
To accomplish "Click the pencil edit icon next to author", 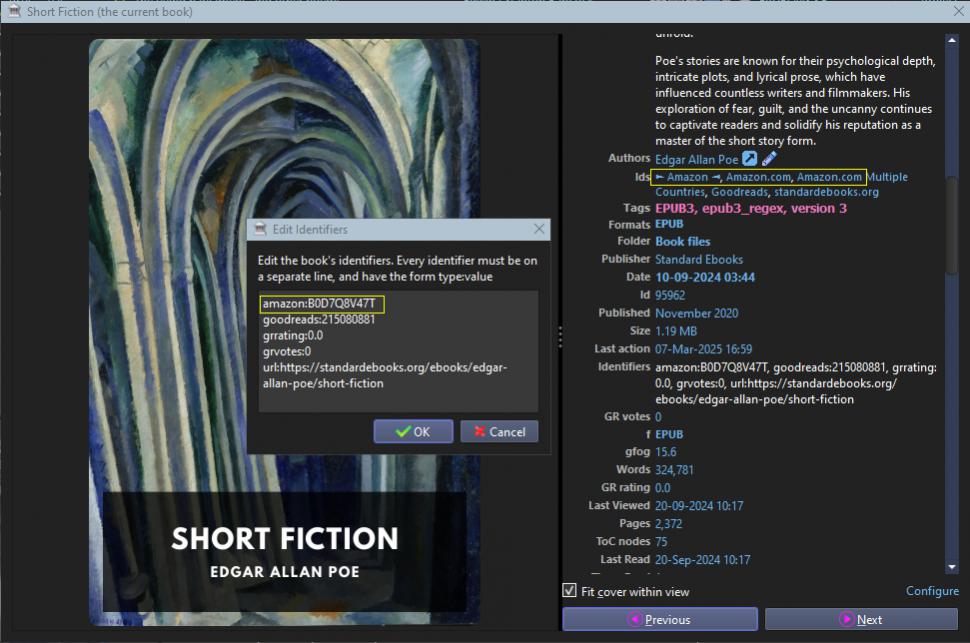I will click(x=769, y=159).
